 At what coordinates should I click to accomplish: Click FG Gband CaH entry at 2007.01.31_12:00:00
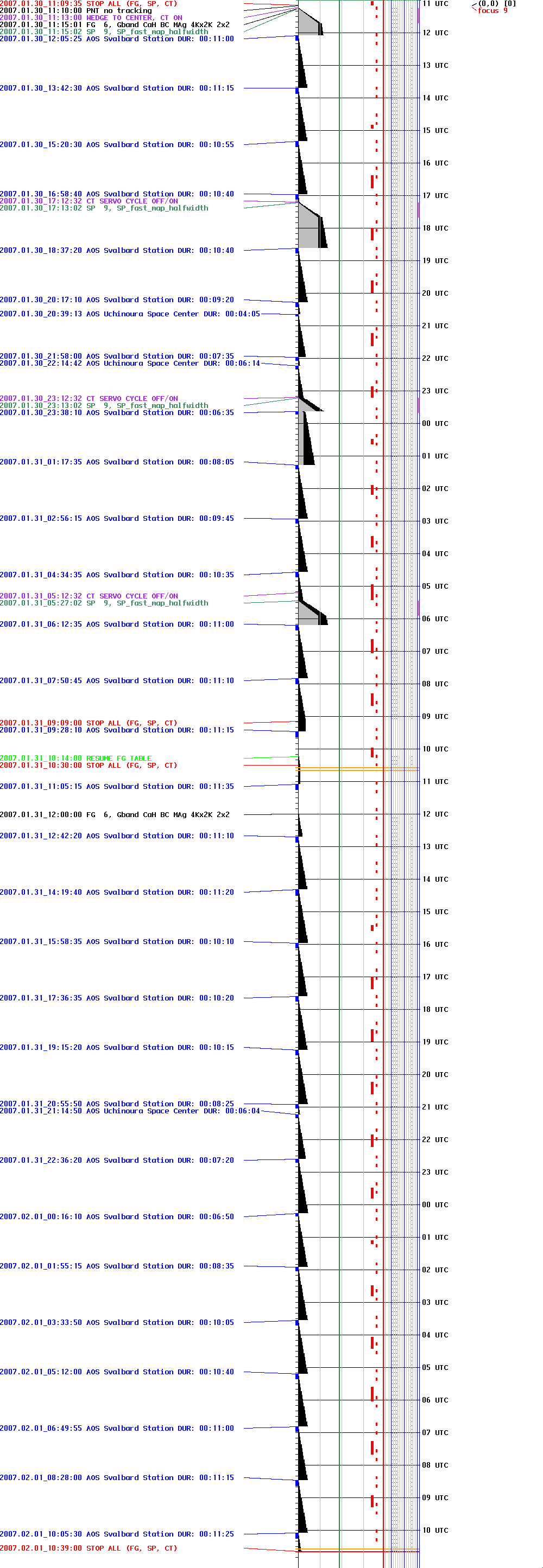click(x=115, y=814)
